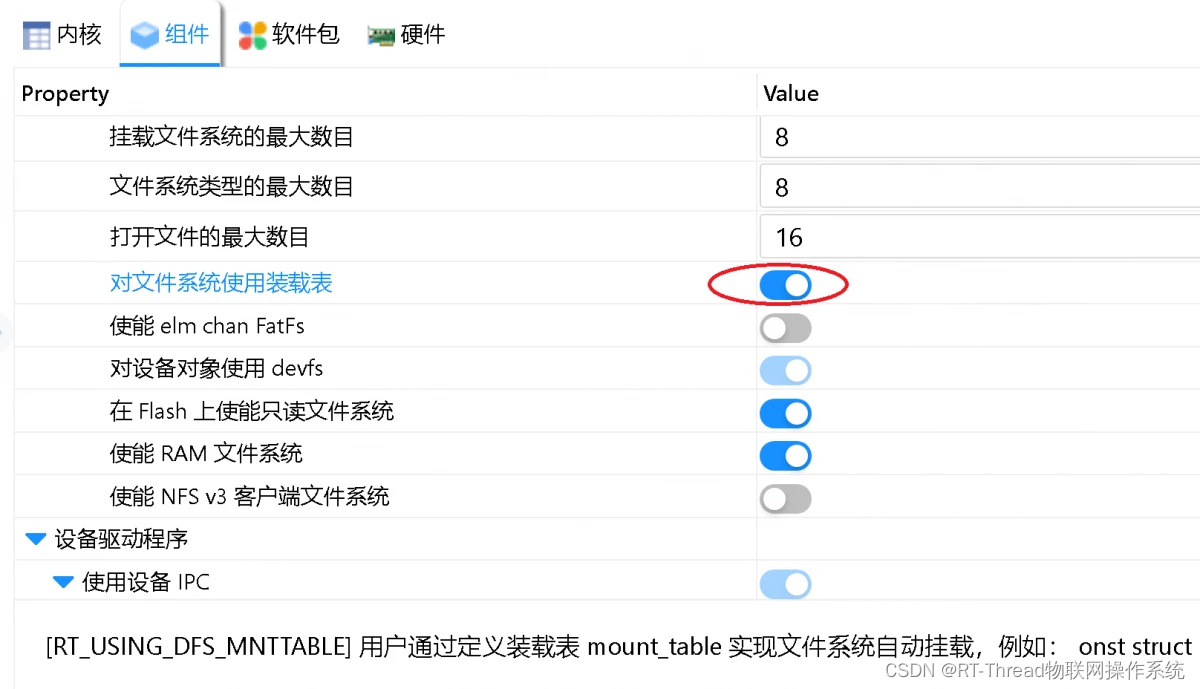This screenshot has width=1200, height=689.
Task: Disable 使能 RAM 文件系统
Action: [785, 456]
